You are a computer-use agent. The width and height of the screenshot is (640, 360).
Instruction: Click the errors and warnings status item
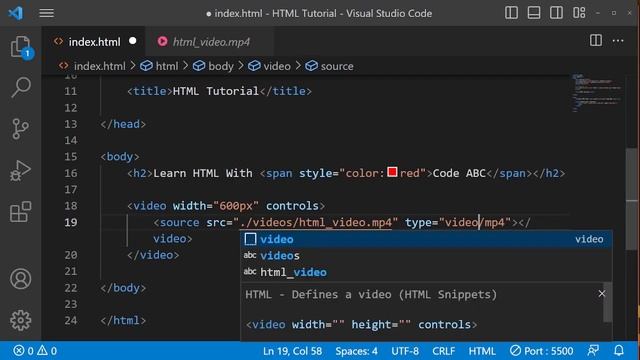35,351
